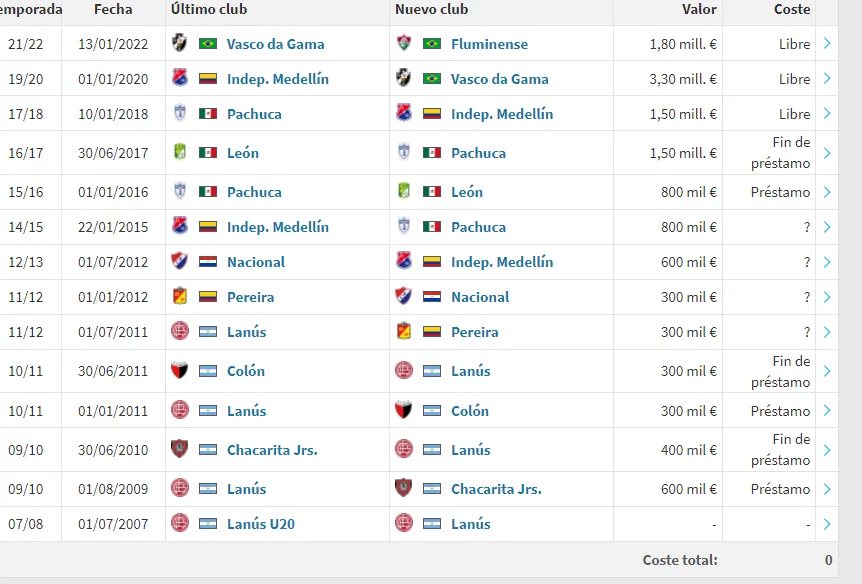The height and width of the screenshot is (584, 862).
Task: Open Chacarita Jrs. link in Nuevo club column
Action: point(496,489)
